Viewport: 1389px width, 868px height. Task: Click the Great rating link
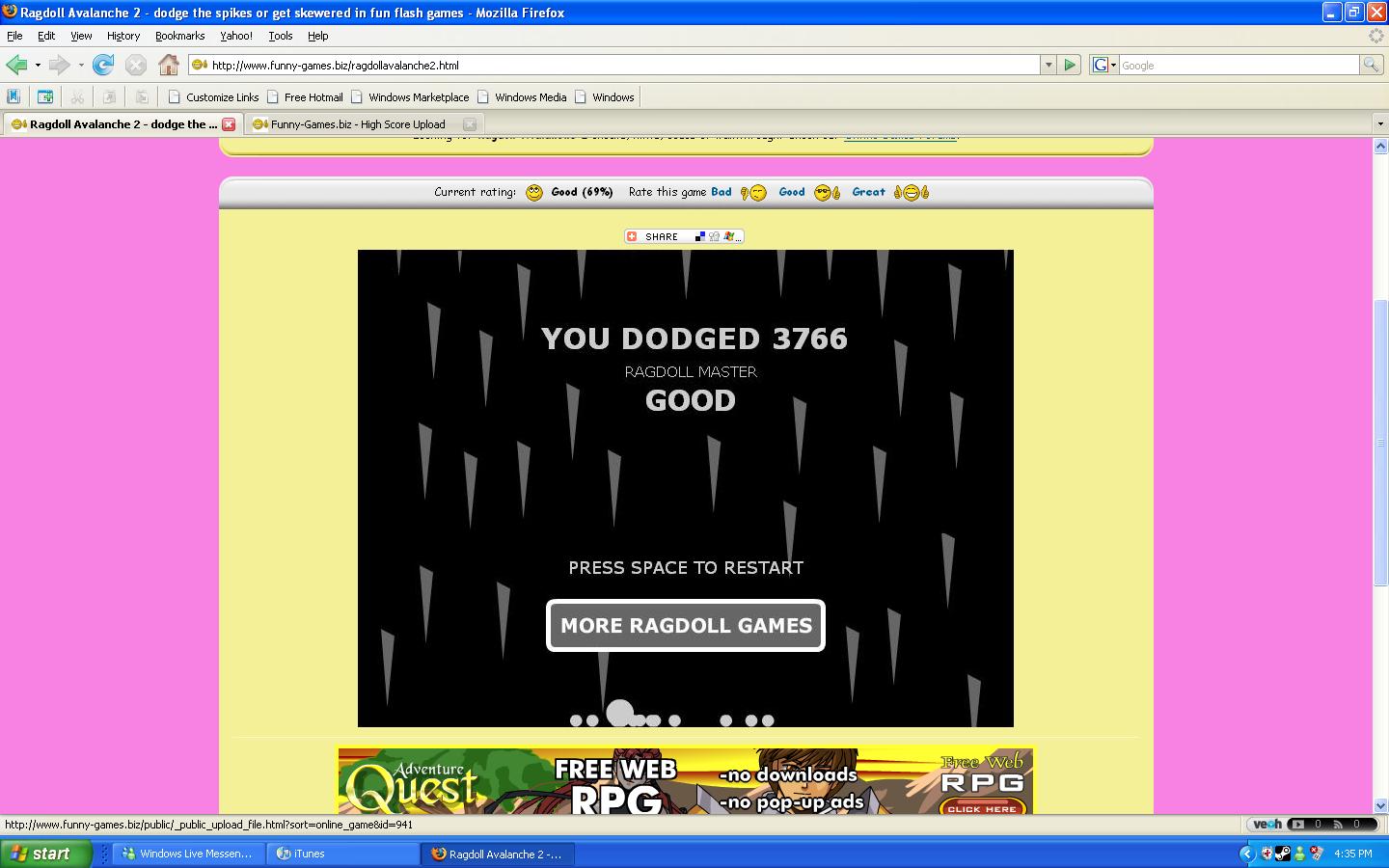pyautogui.click(x=868, y=192)
